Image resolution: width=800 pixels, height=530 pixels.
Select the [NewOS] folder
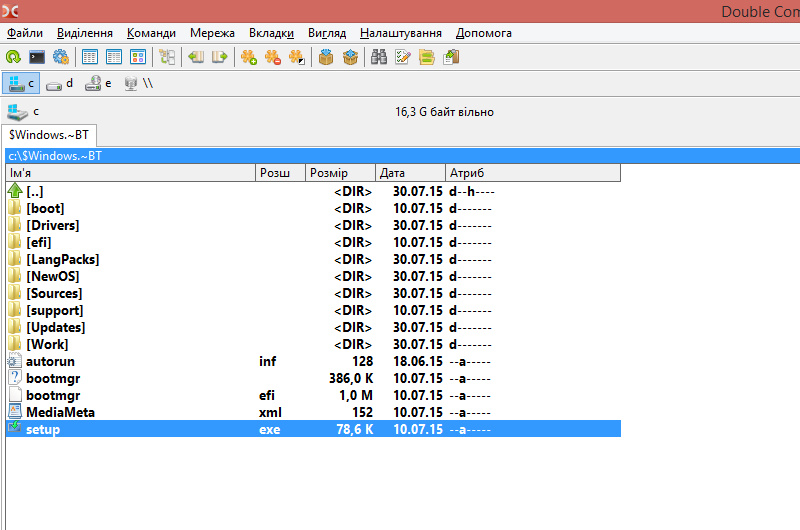point(313,276)
